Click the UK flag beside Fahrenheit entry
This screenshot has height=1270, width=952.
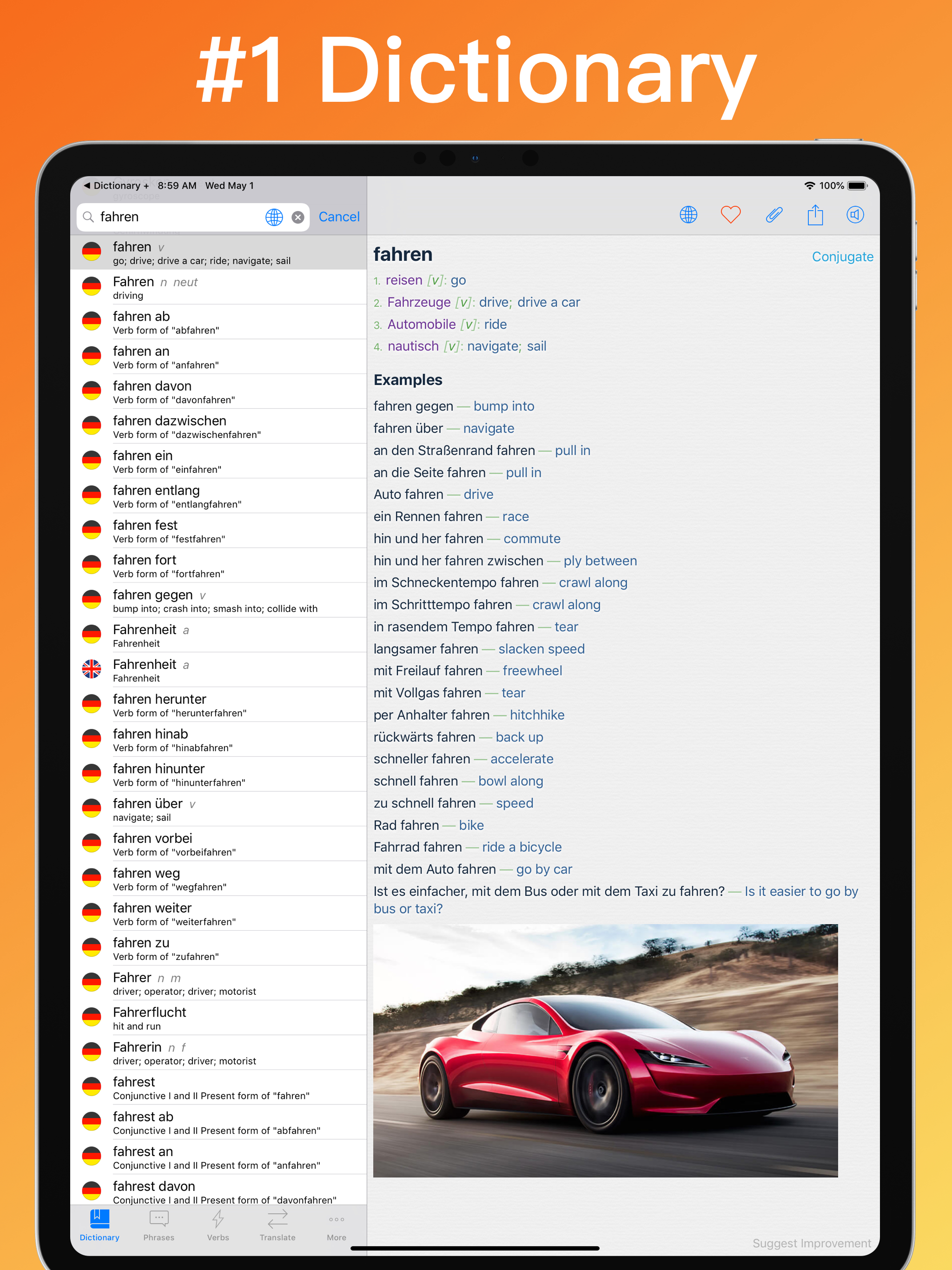tap(91, 669)
